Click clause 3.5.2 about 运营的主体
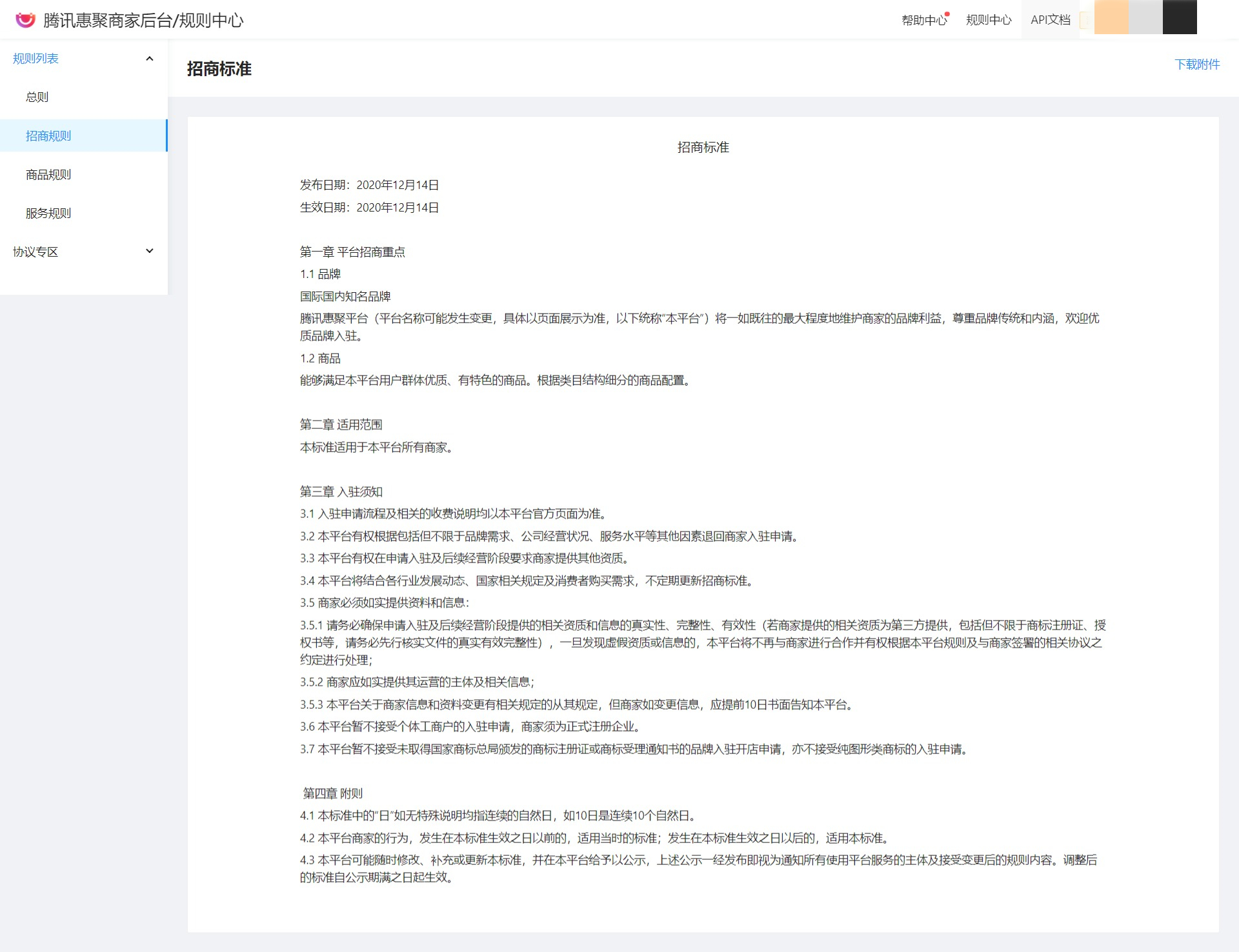Image resolution: width=1239 pixels, height=952 pixels. click(x=418, y=682)
